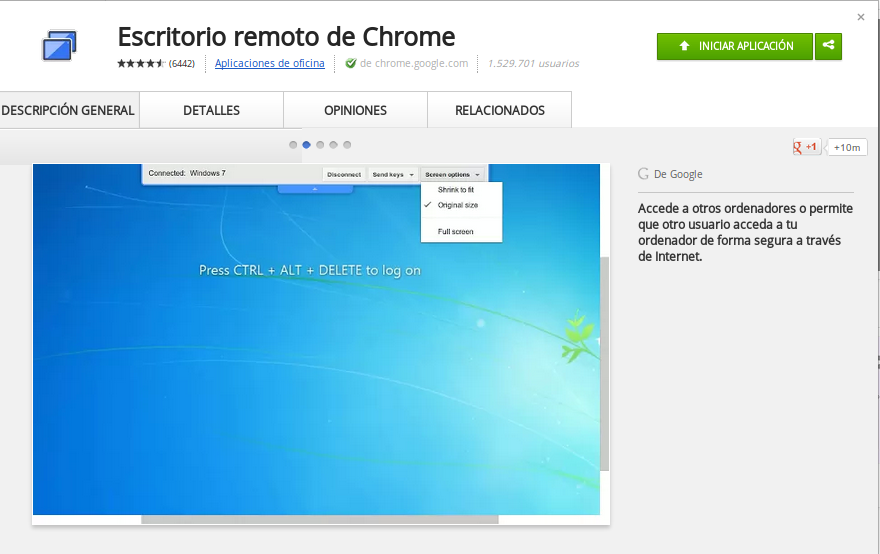The image size is (880, 554).
Task: Click the +10m count bubble
Action: (847, 147)
